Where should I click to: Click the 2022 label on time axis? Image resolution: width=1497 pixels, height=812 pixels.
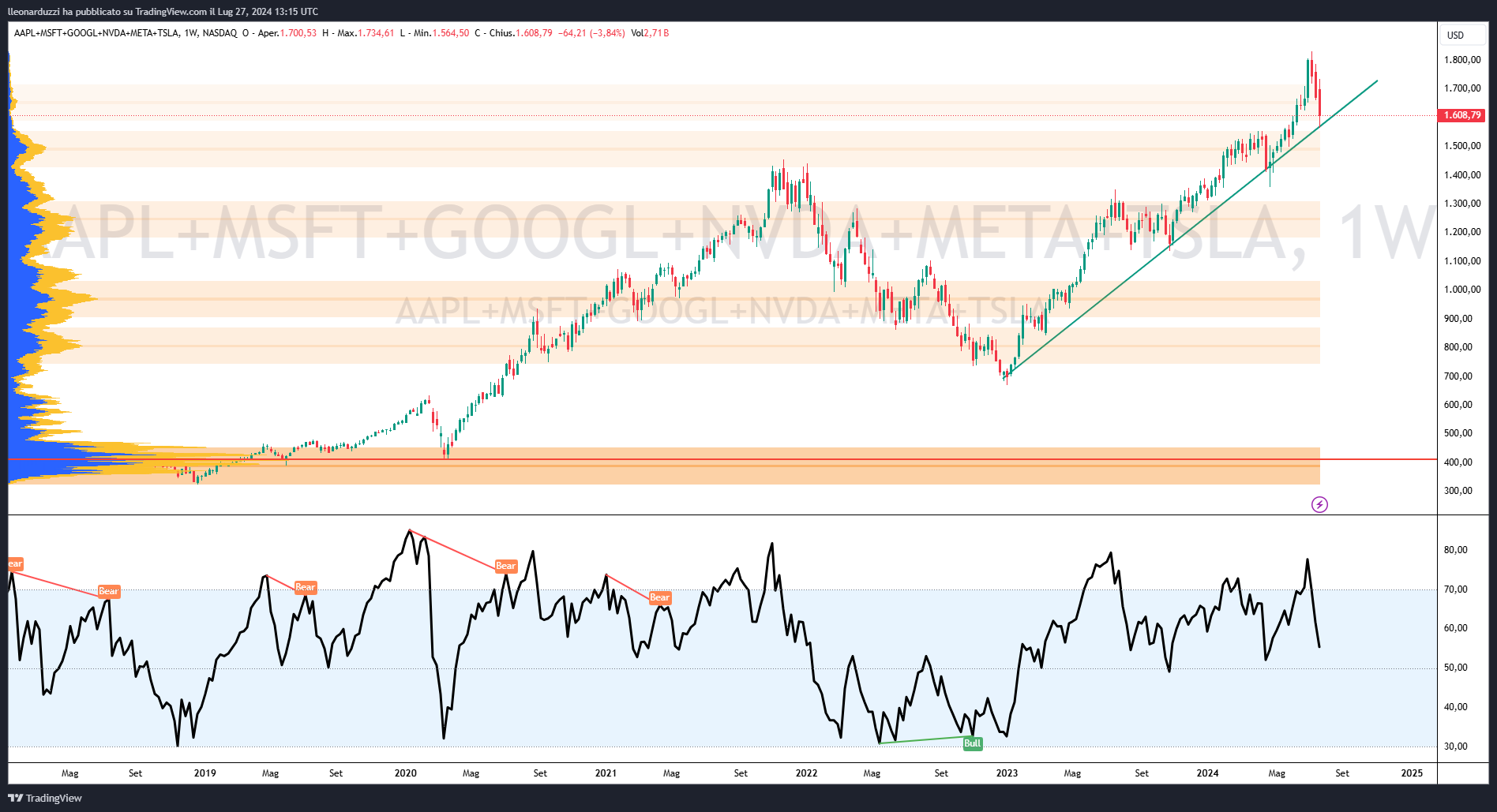click(x=806, y=773)
